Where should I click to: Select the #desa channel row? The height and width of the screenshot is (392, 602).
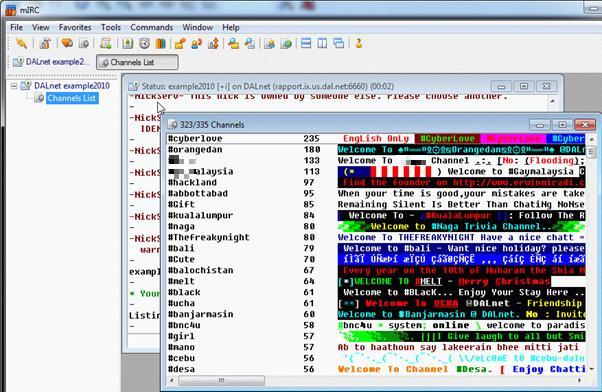(x=376, y=369)
